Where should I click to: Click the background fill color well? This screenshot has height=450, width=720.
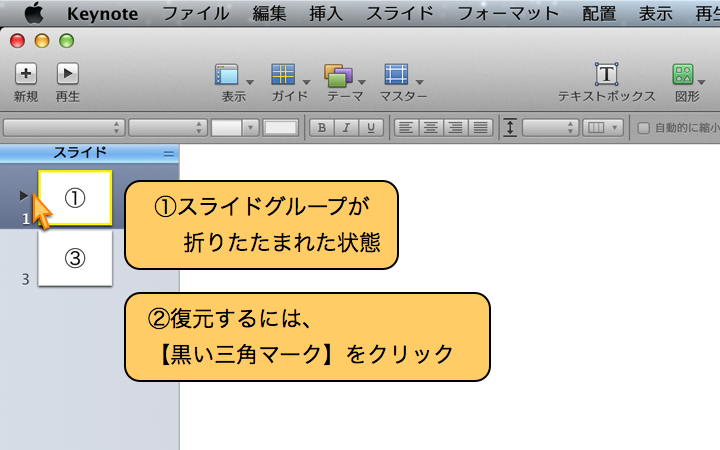(x=280, y=128)
